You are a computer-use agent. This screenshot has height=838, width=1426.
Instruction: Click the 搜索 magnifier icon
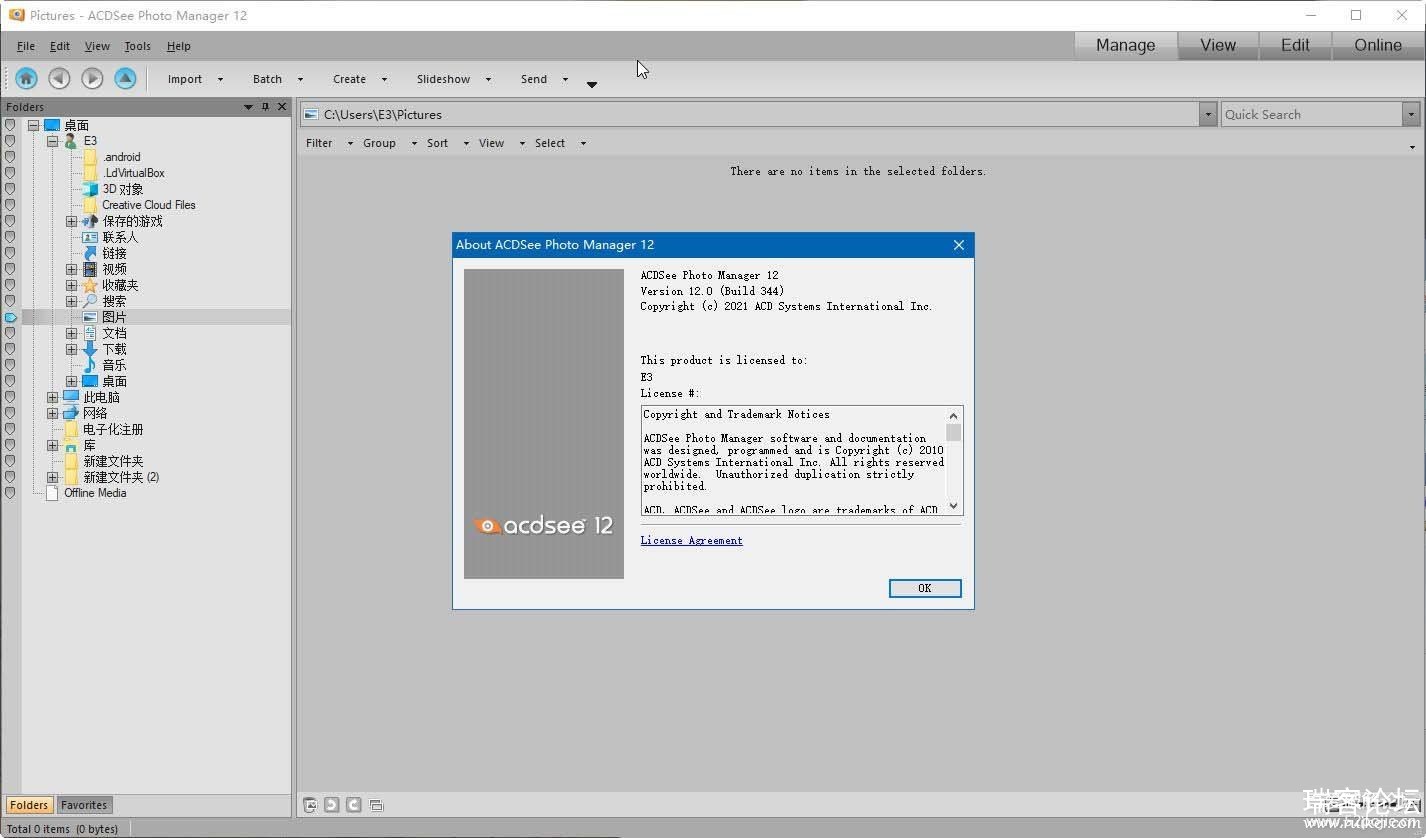tap(90, 301)
